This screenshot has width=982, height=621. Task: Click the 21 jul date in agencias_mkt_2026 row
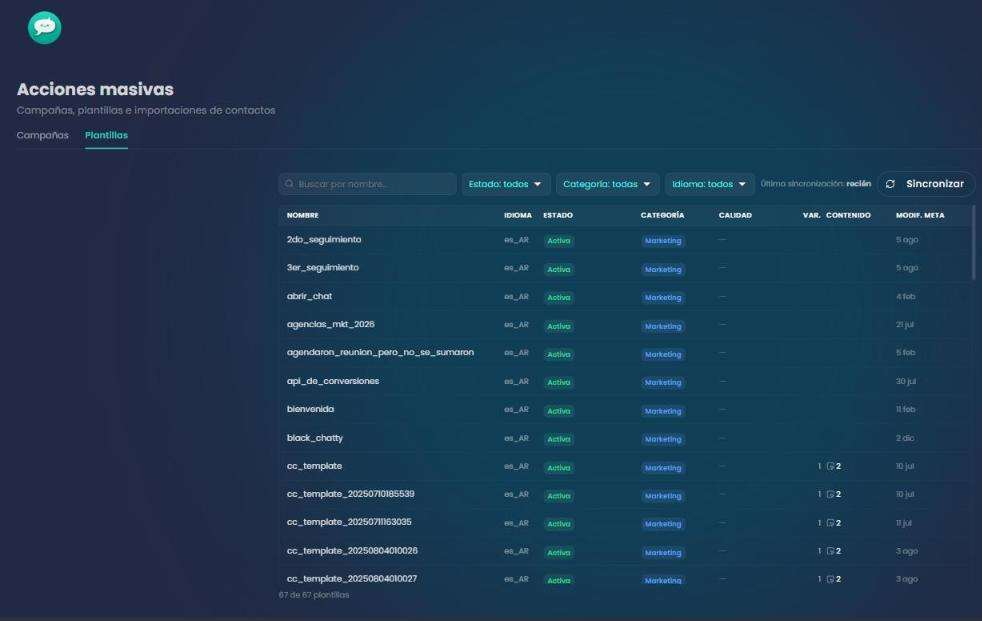coord(905,325)
